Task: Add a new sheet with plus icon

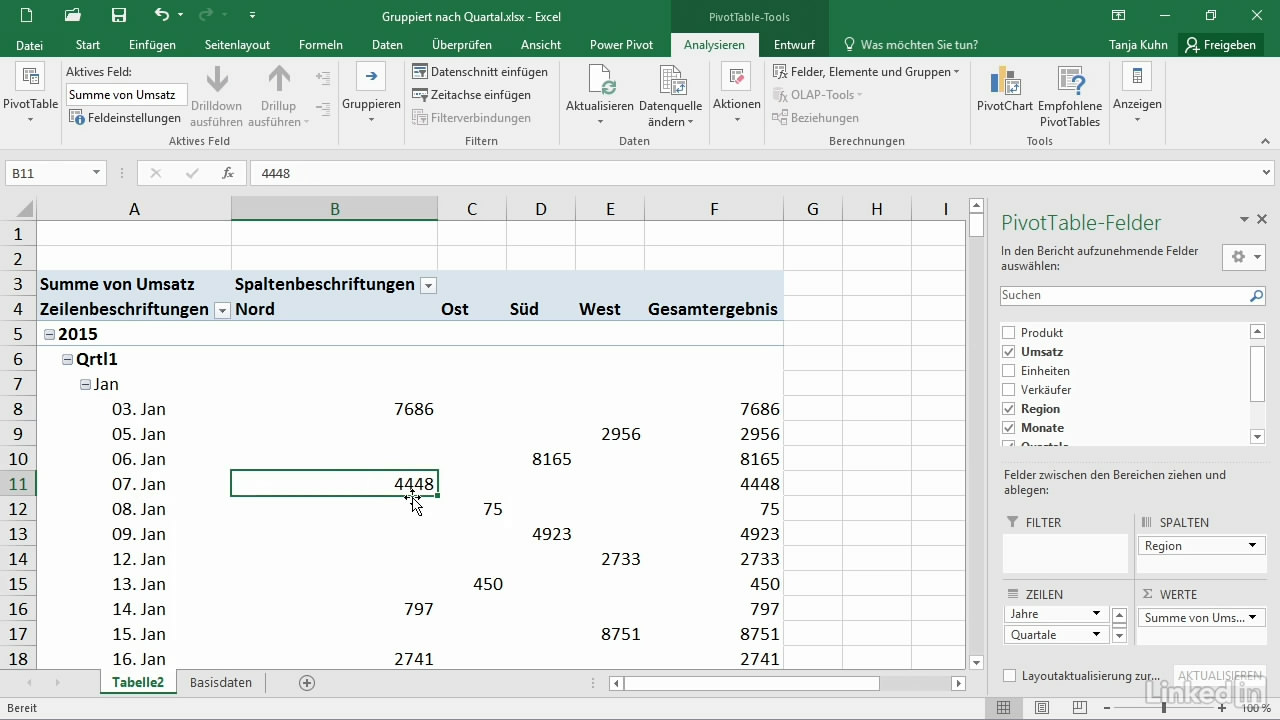Action: click(x=307, y=683)
